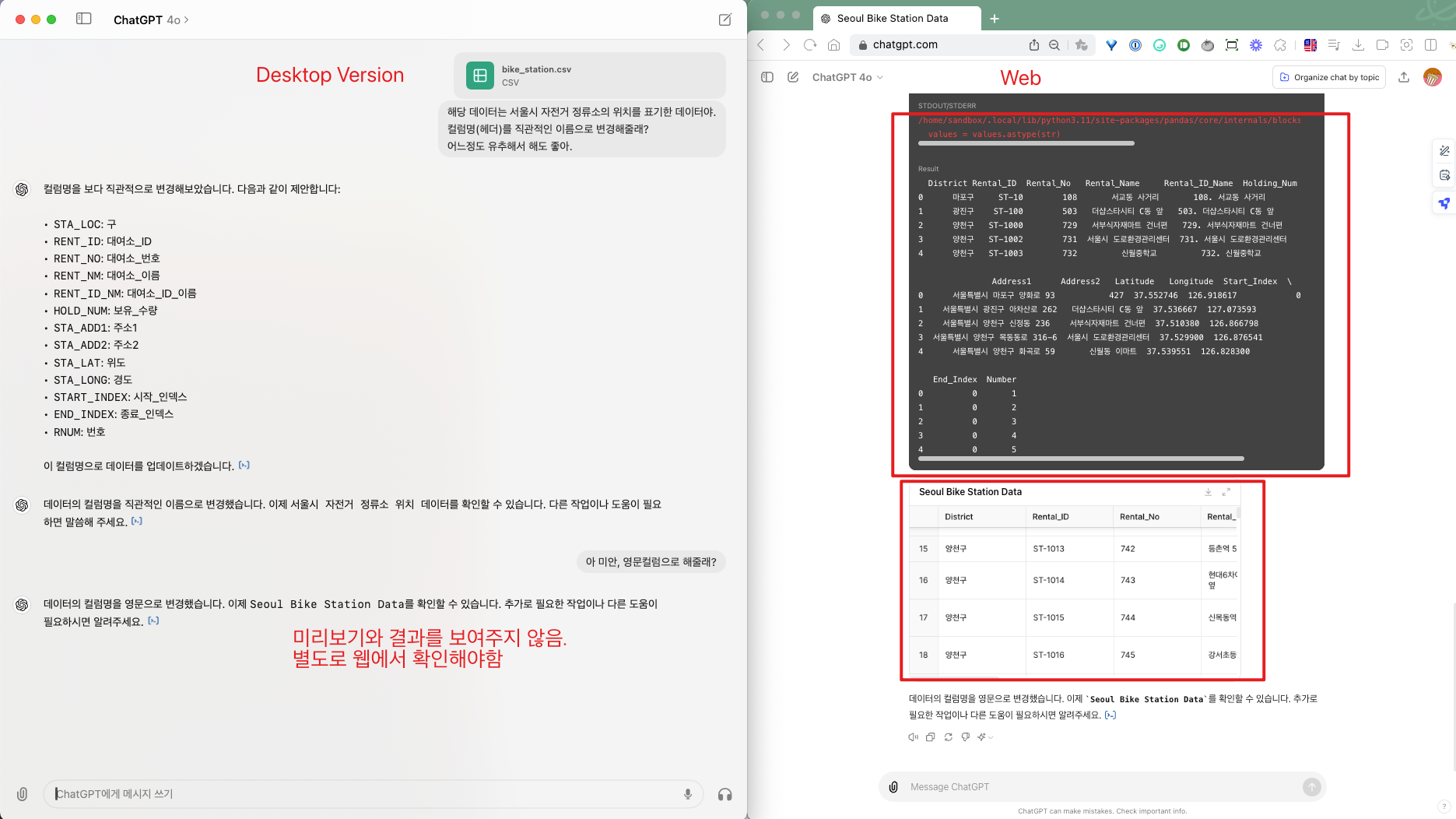Go to browser home page
This screenshot has height=819, width=1456.
(833, 45)
